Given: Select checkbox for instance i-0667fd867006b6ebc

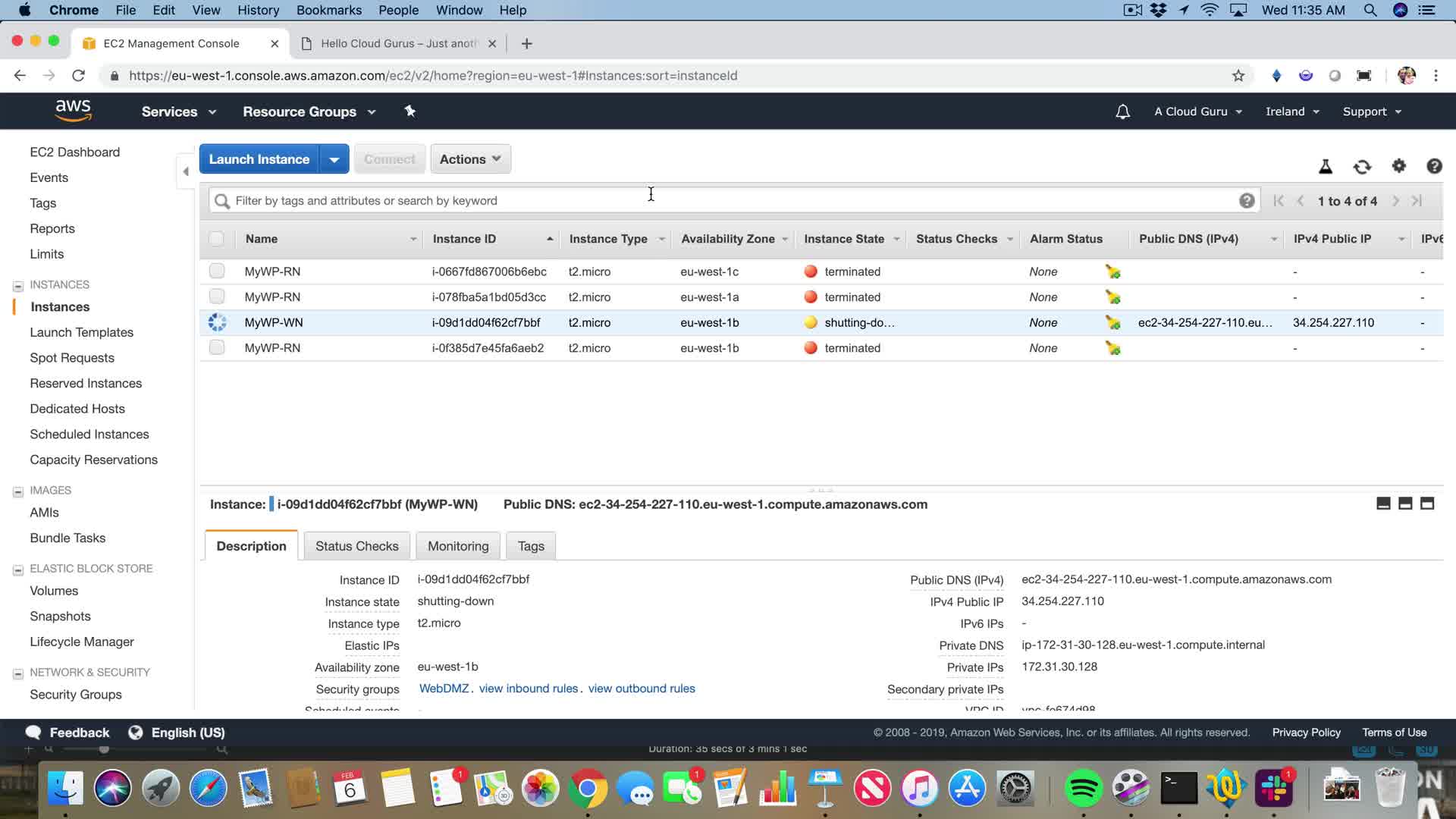Looking at the screenshot, I should [217, 271].
